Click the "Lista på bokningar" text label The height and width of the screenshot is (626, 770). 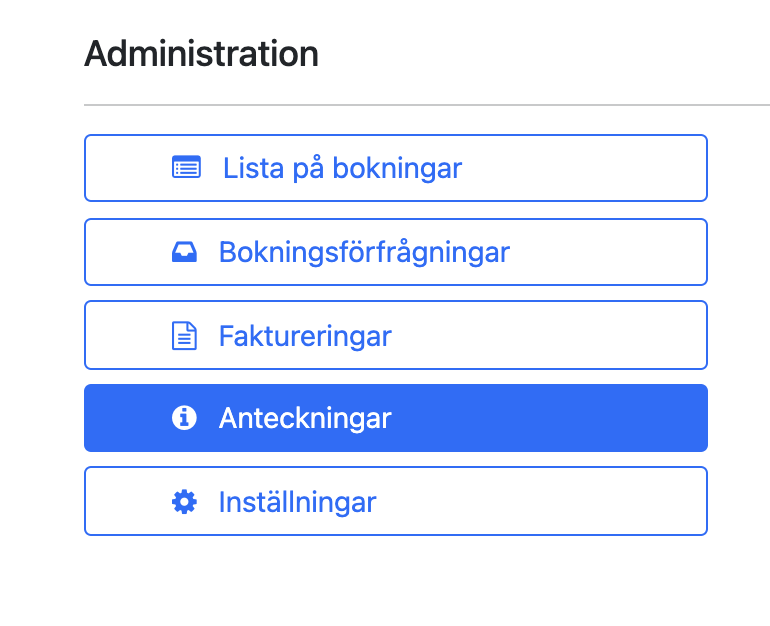click(342, 168)
